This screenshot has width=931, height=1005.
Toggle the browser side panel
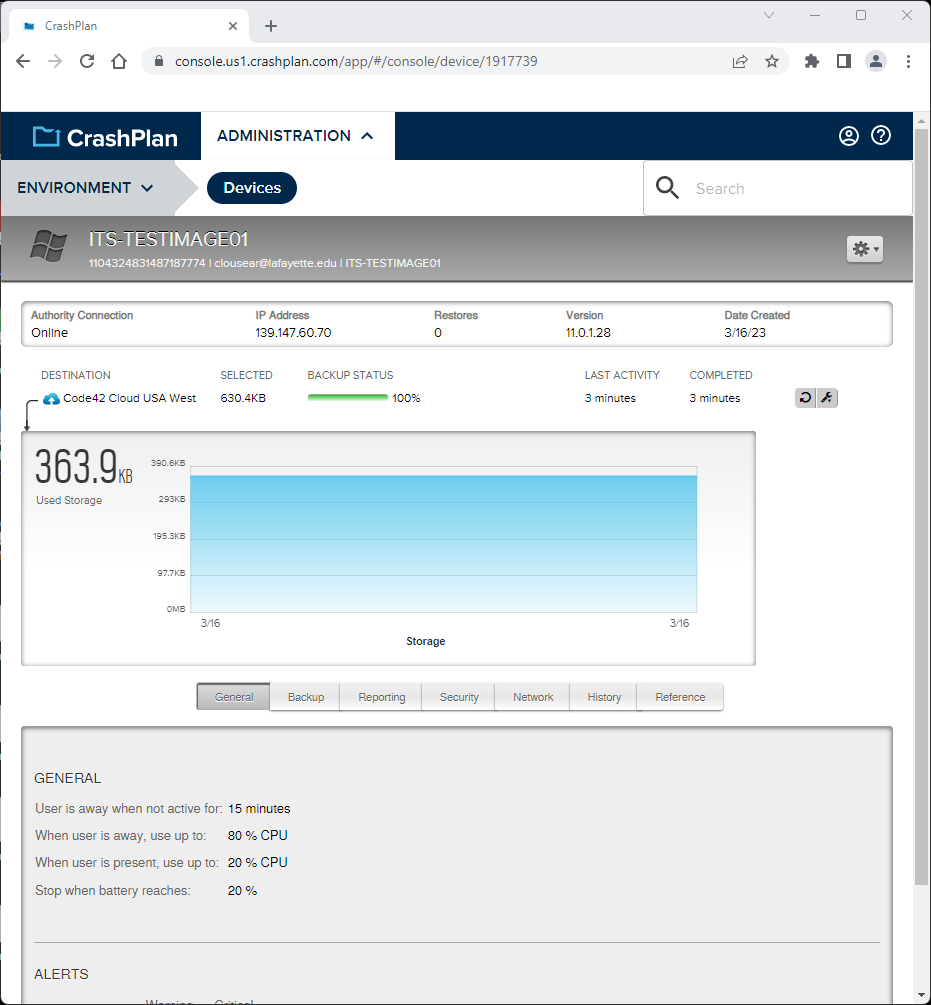click(844, 61)
